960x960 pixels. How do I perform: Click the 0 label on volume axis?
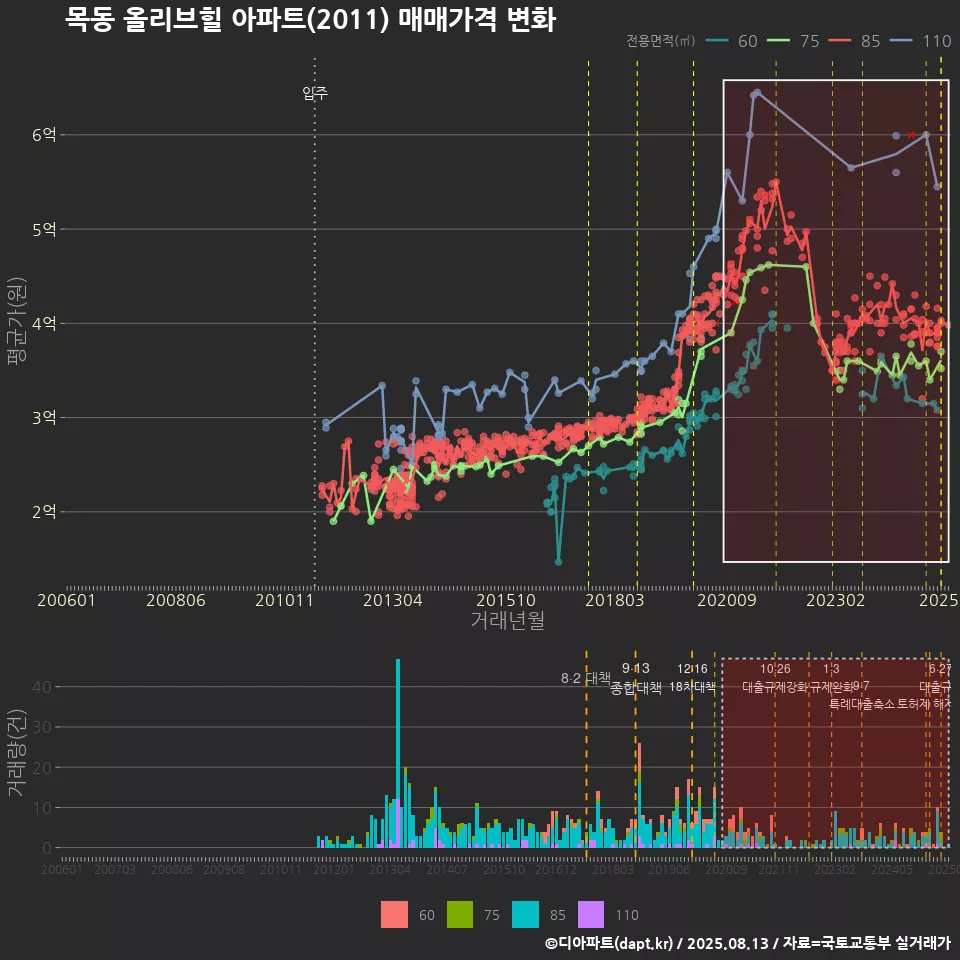[47, 849]
